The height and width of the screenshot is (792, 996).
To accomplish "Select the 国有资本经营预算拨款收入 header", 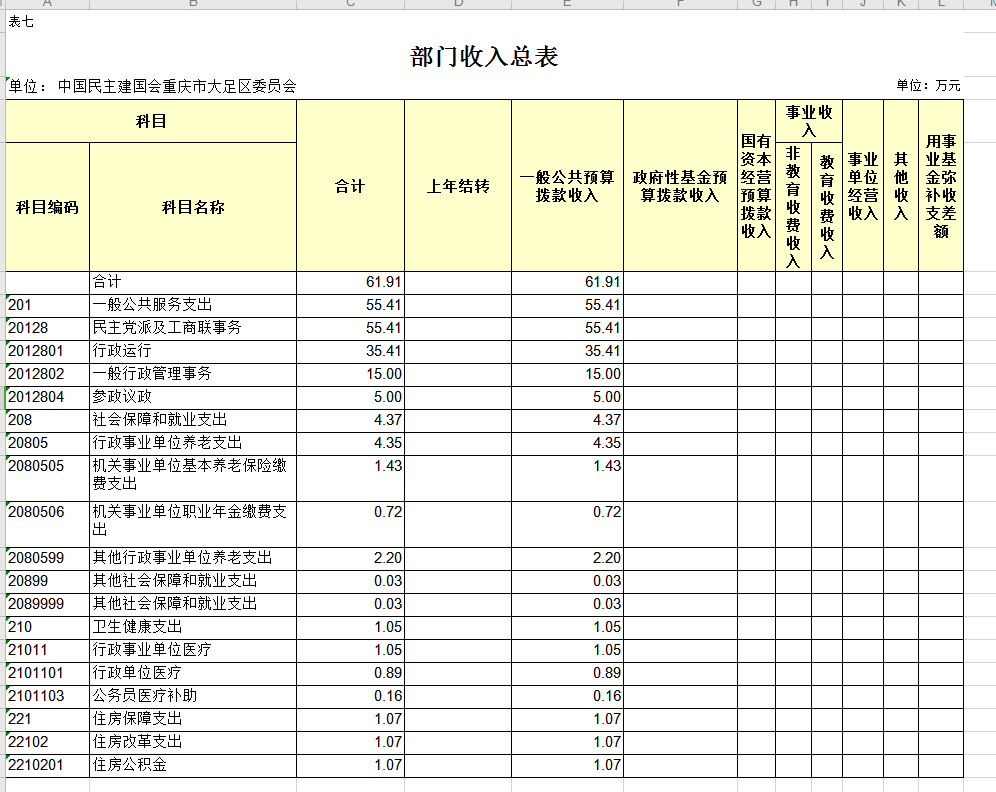I will (756, 186).
